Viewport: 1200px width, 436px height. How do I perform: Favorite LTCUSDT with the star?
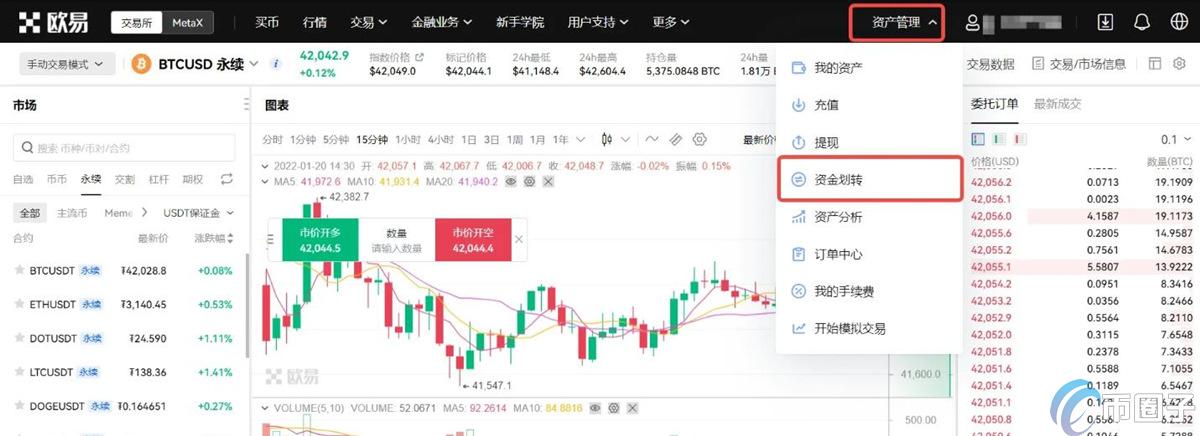click(18, 372)
